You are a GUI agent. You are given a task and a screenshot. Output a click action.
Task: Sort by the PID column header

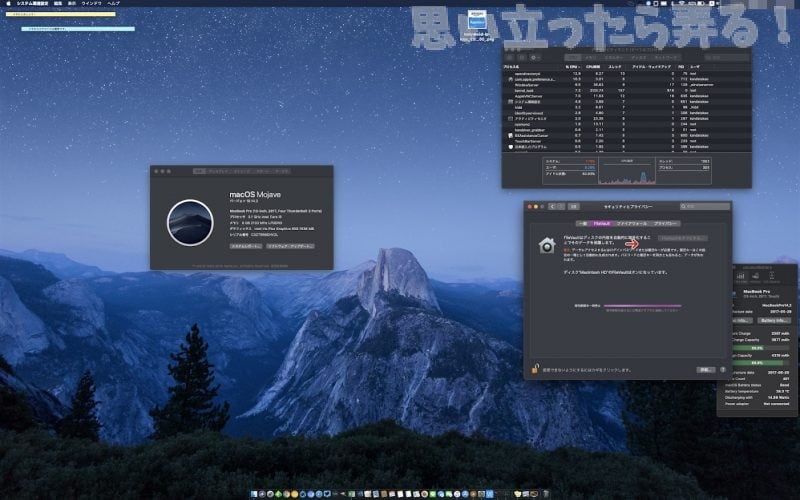(681, 67)
